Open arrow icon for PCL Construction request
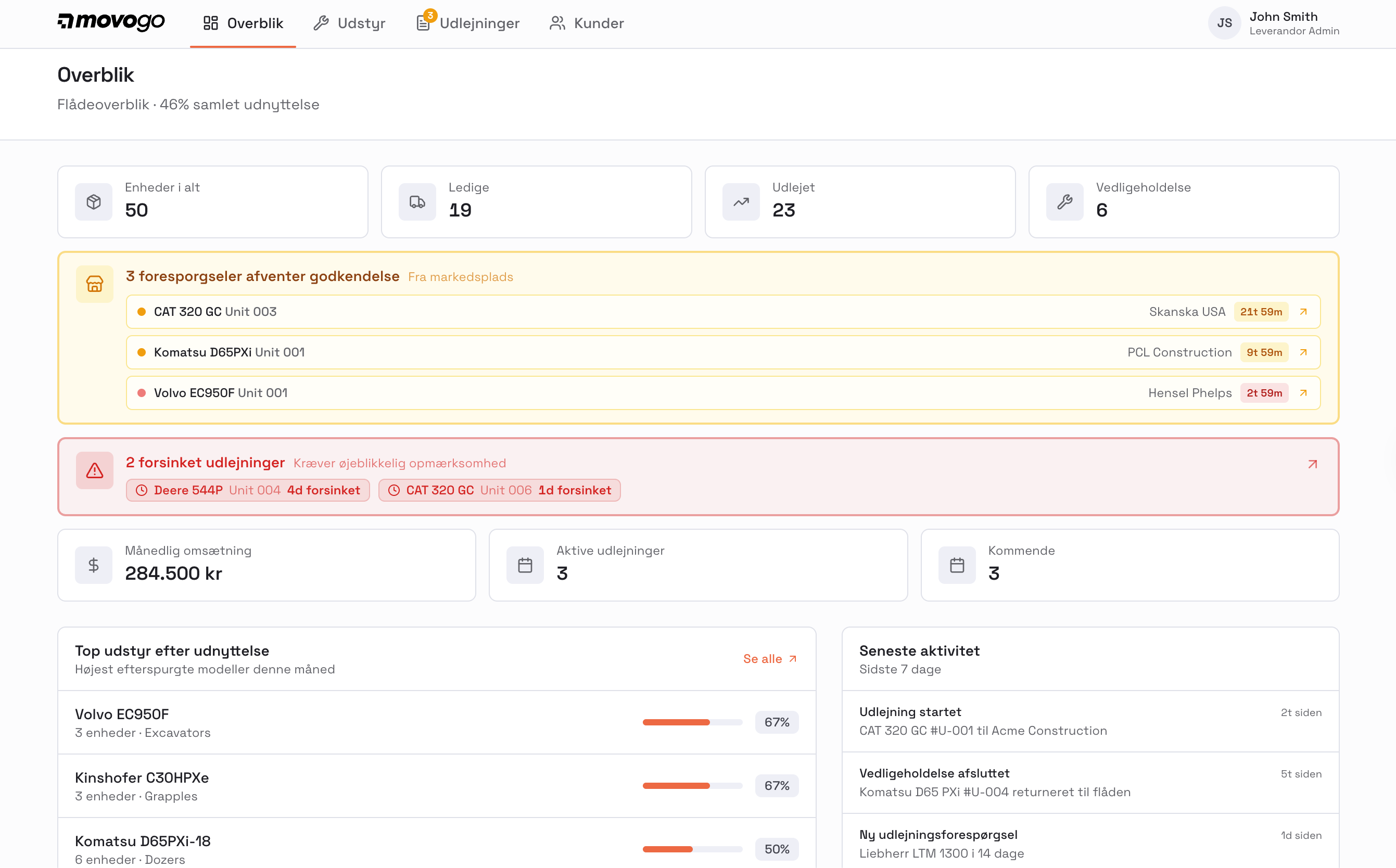This screenshot has height=868, width=1396. 1303,352
